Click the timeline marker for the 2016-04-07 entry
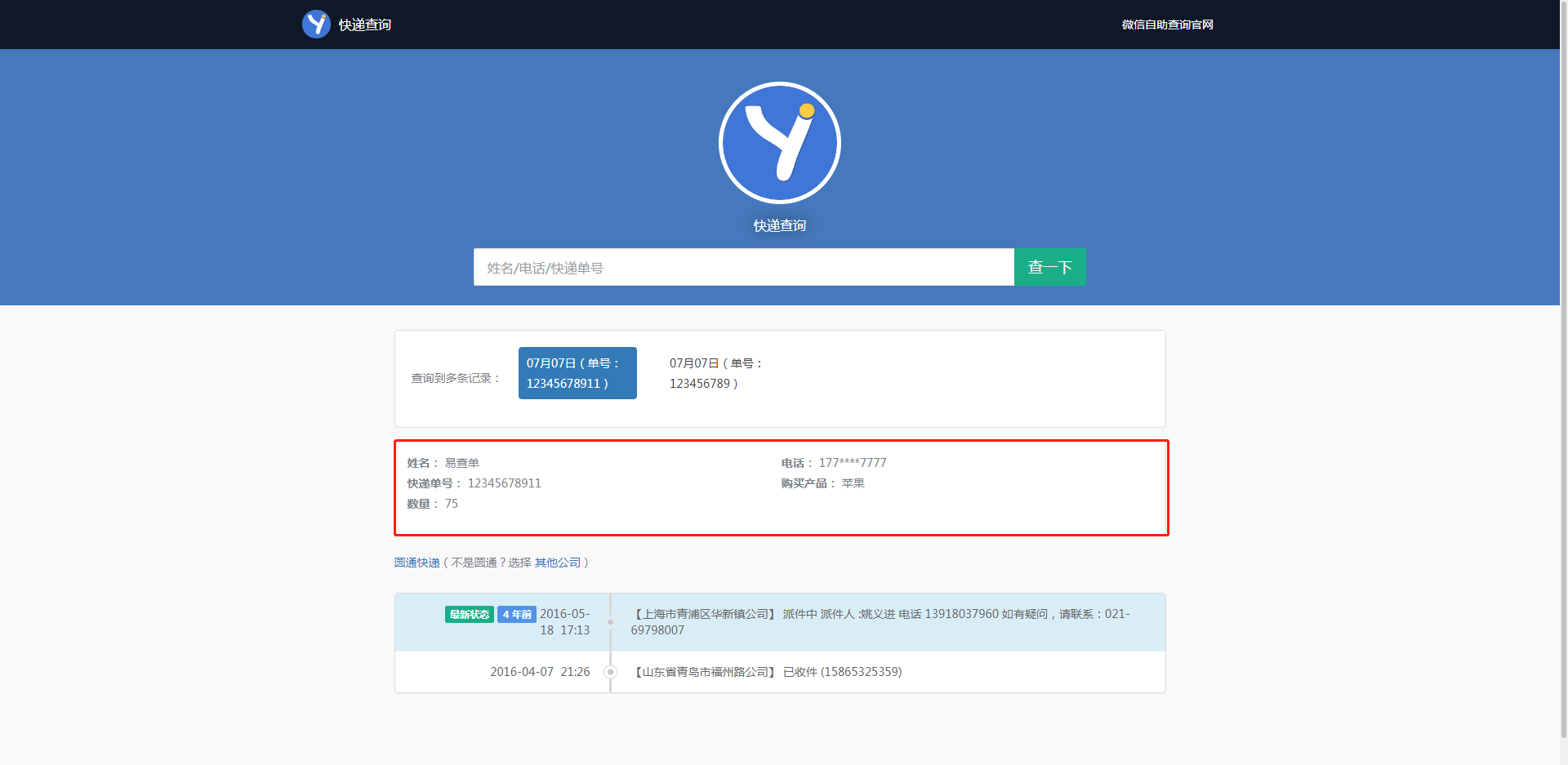 click(610, 672)
